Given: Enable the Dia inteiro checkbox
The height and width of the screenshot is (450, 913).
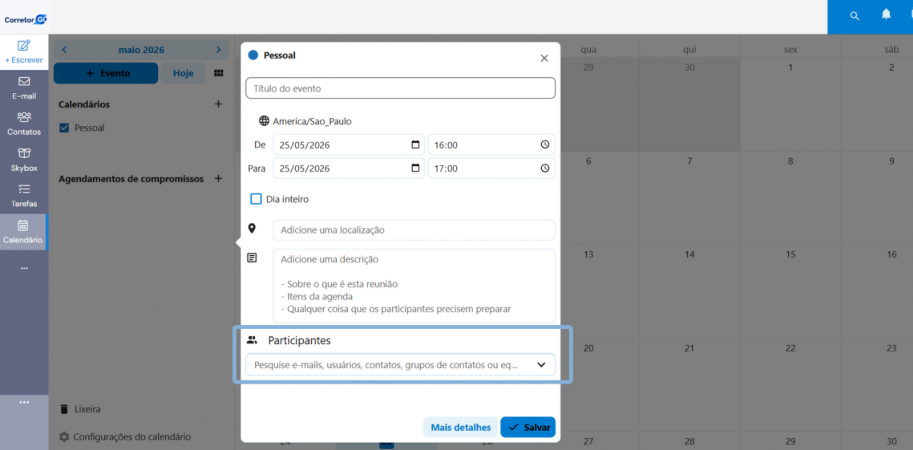Looking at the screenshot, I should (x=256, y=199).
